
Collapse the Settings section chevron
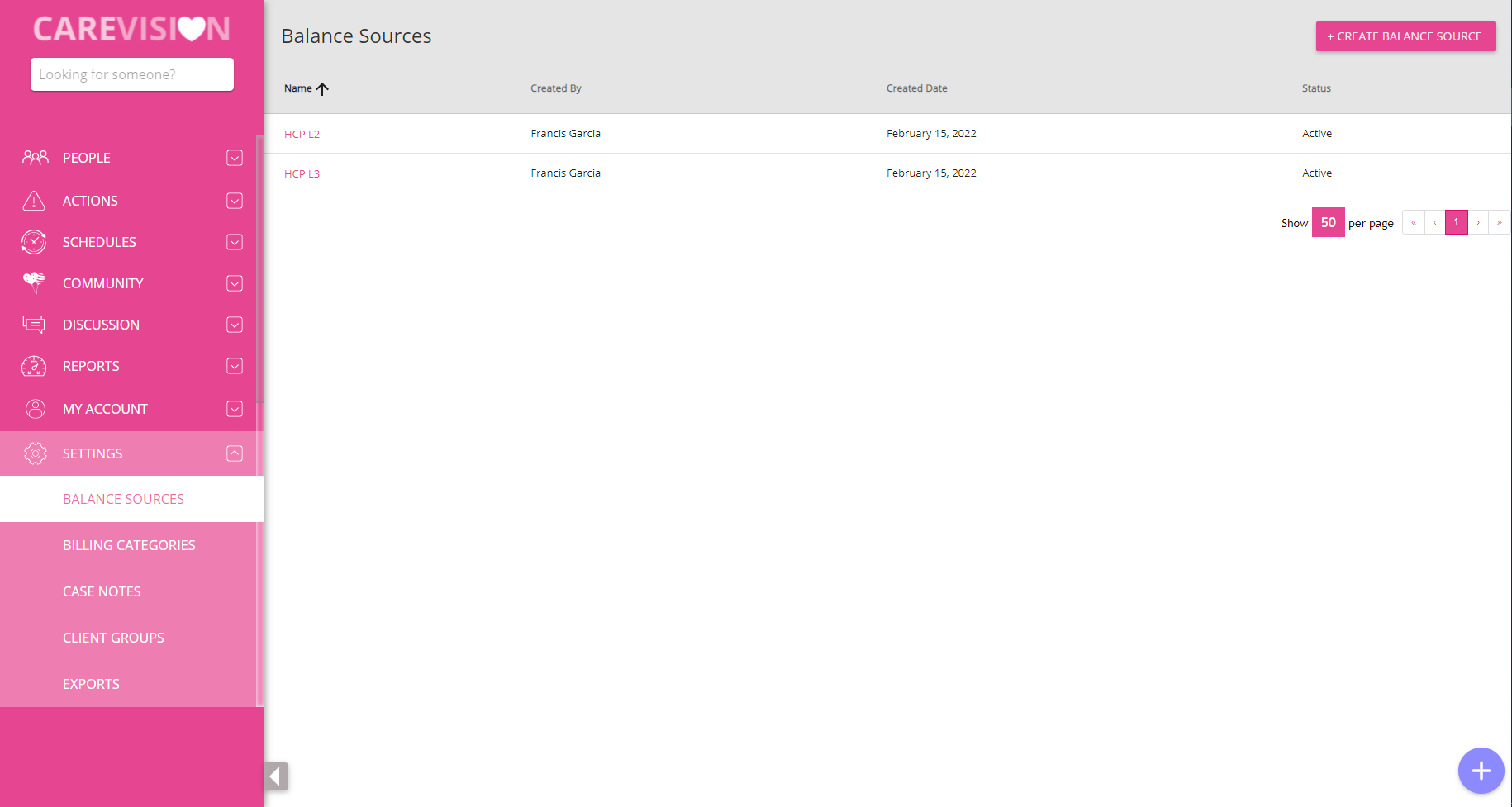235,453
